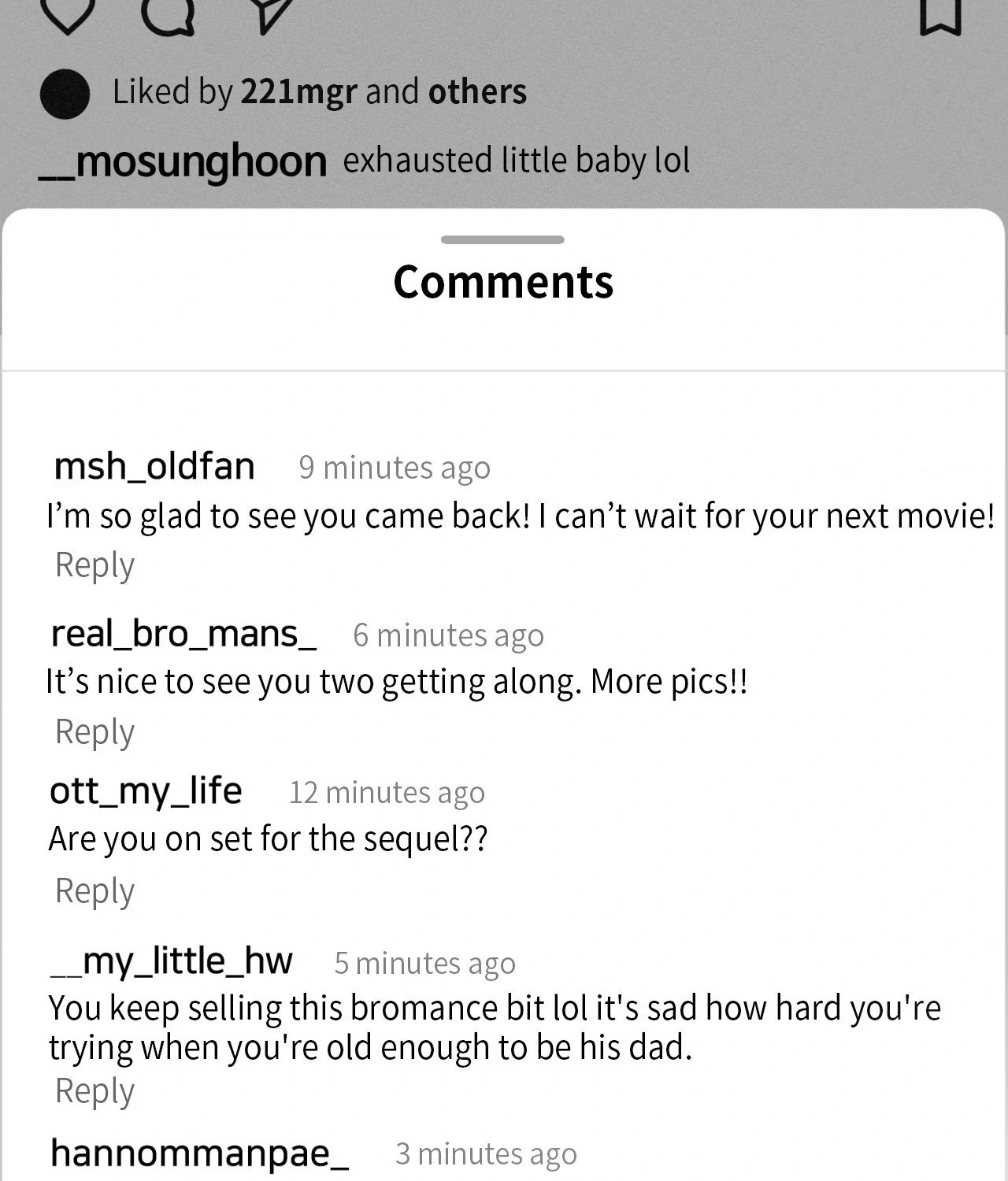Viewport: 1008px width, 1181px height.
Task: Tap the exhausted little baby caption text
Action: pos(517,161)
